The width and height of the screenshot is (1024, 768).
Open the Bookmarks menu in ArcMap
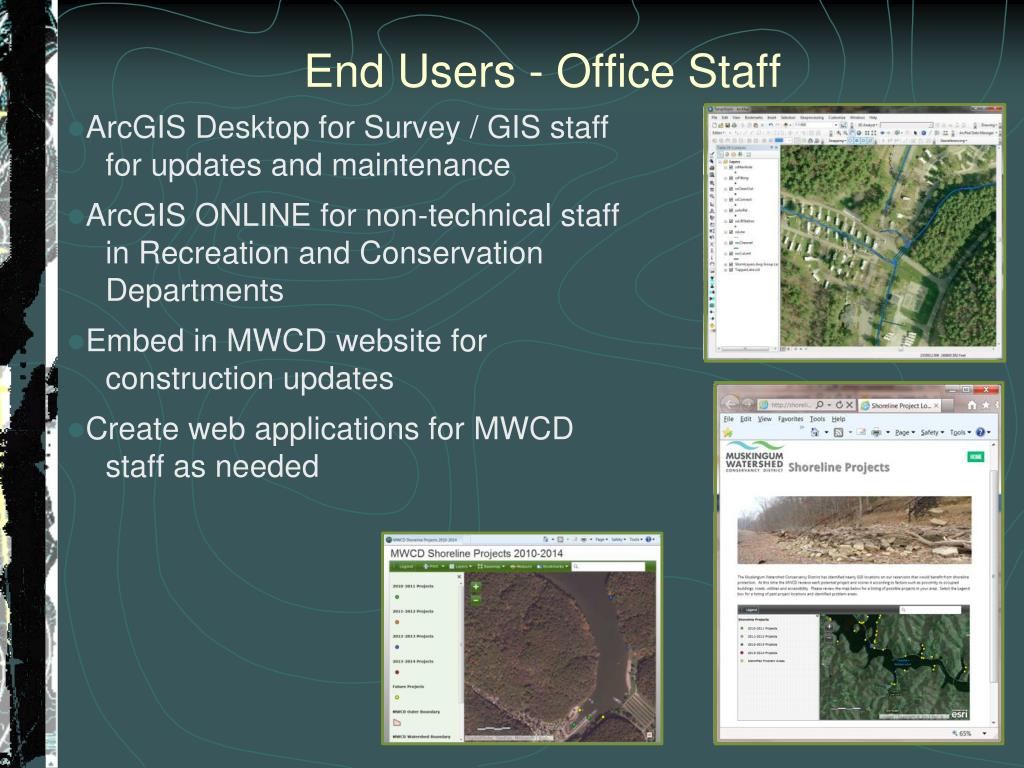(x=754, y=118)
